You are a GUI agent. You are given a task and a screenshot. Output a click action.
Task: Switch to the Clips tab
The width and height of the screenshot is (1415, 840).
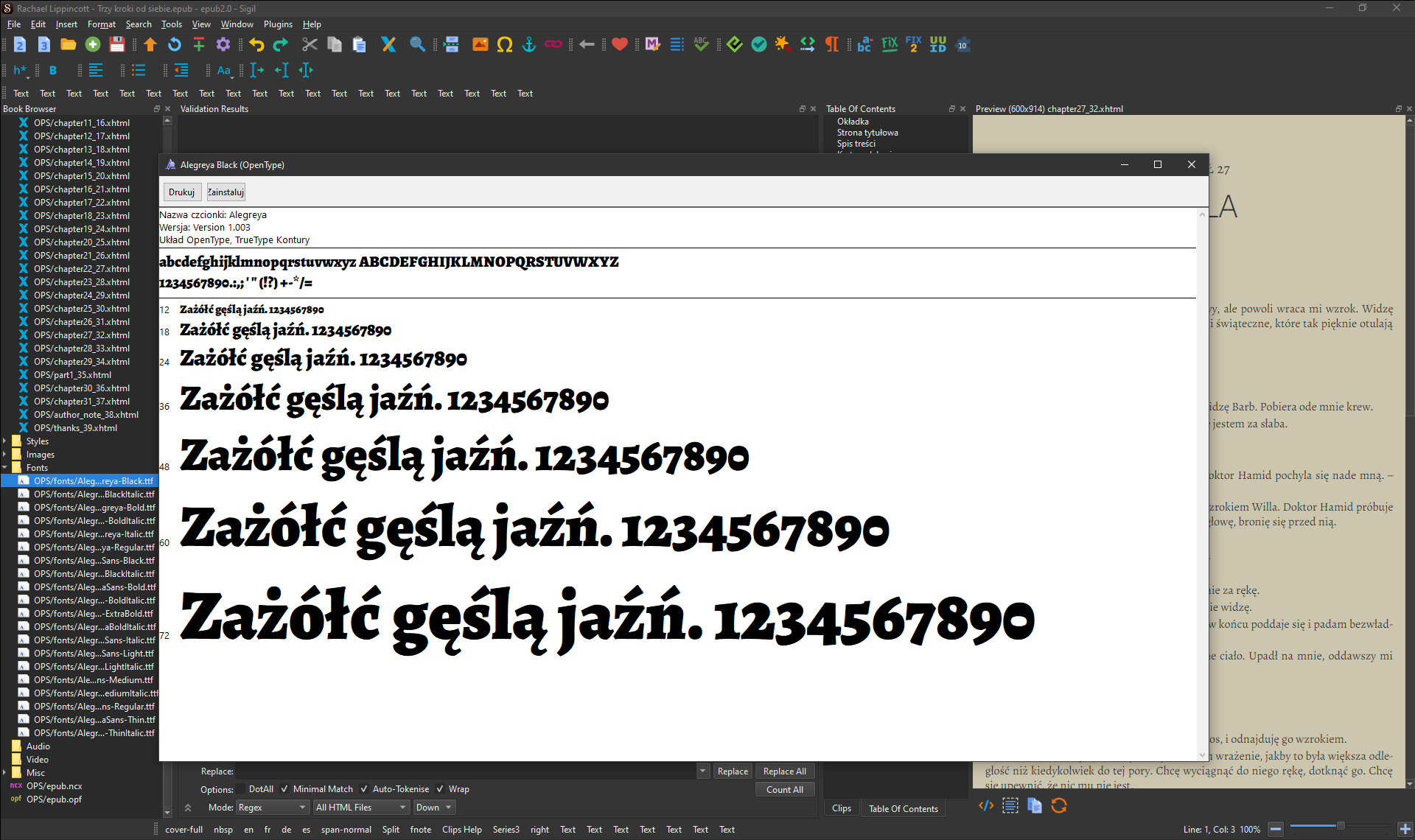(842, 808)
